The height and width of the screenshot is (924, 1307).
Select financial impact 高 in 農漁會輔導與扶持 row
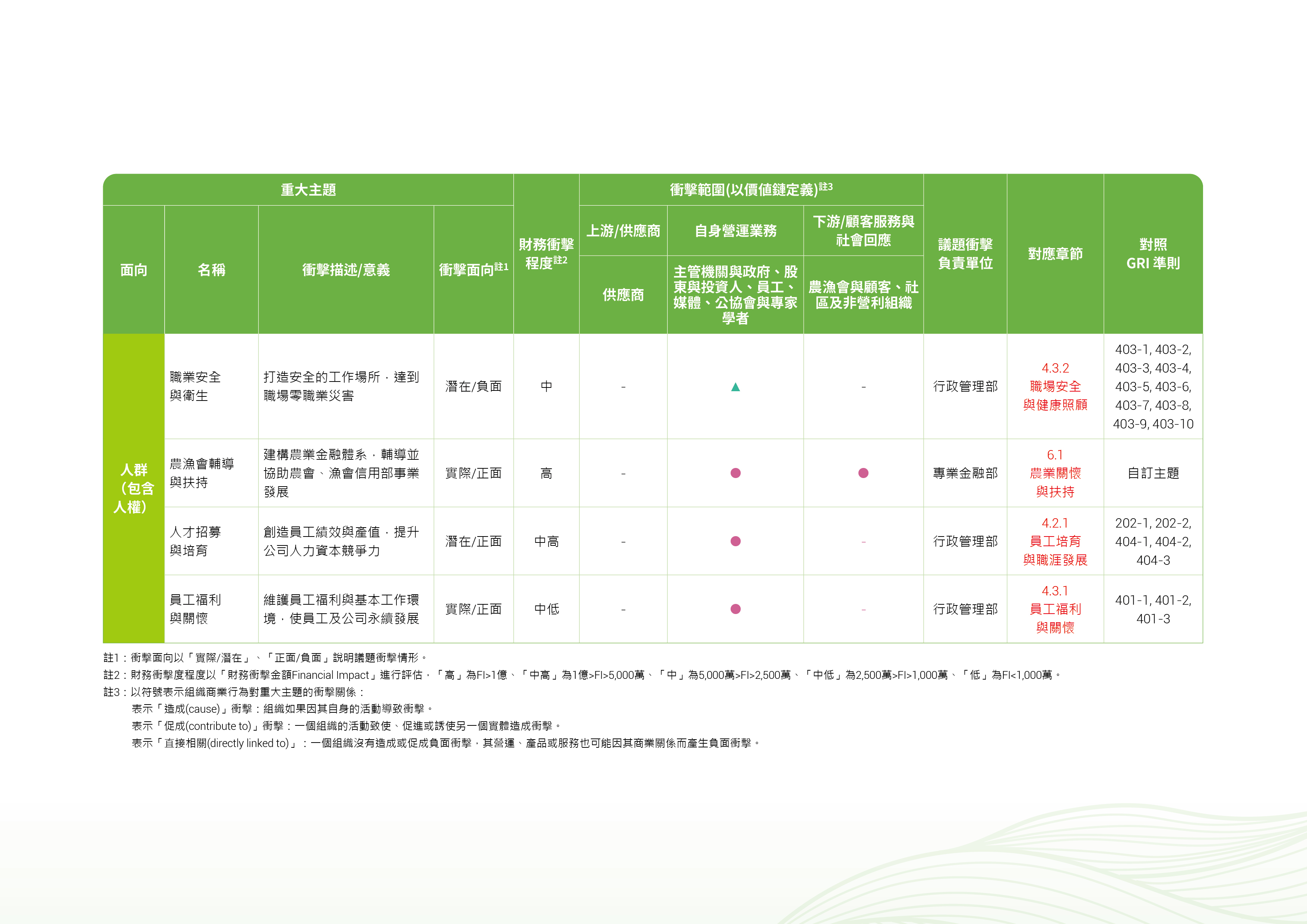546,473
